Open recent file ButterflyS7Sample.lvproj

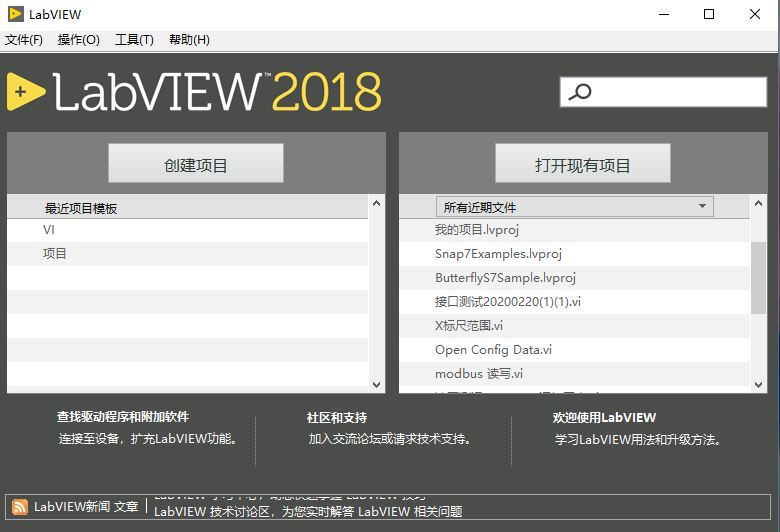575,278
